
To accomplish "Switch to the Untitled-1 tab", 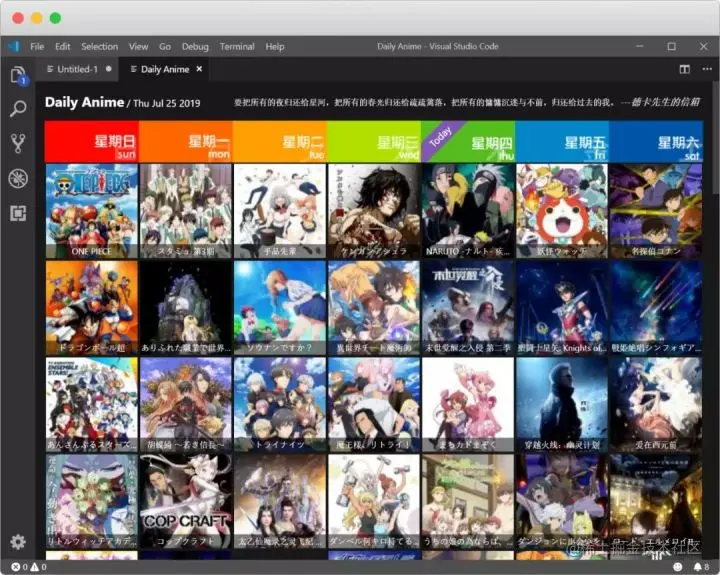I will (77, 69).
